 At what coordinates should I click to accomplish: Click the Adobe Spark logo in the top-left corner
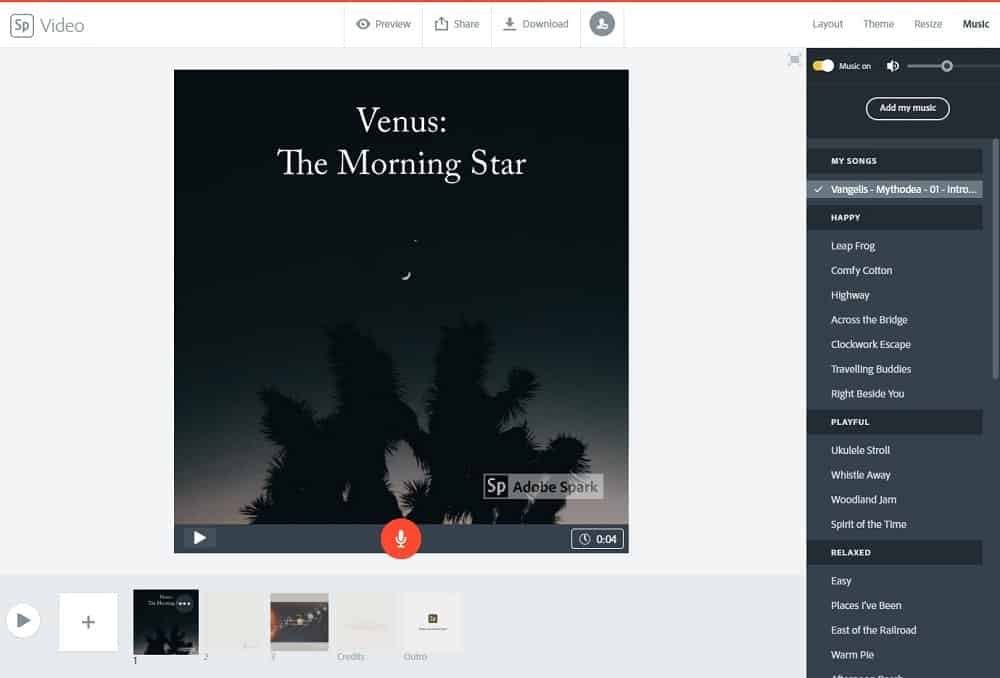pyautogui.click(x=22, y=23)
